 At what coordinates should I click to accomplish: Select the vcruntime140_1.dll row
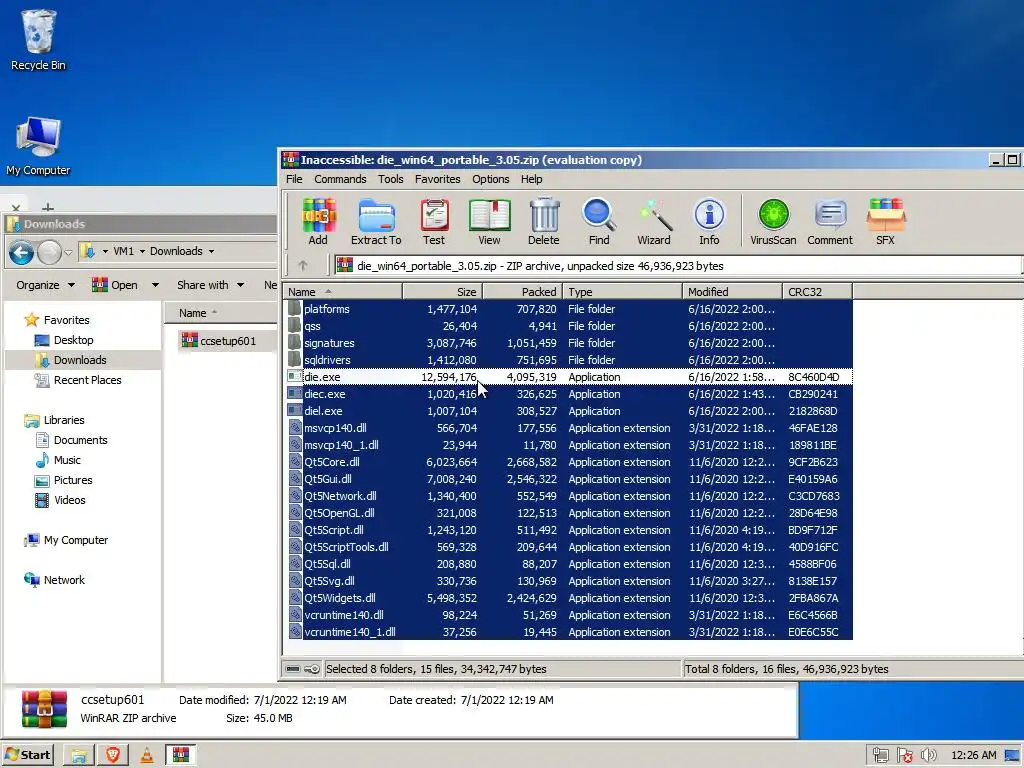[x=569, y=632]
